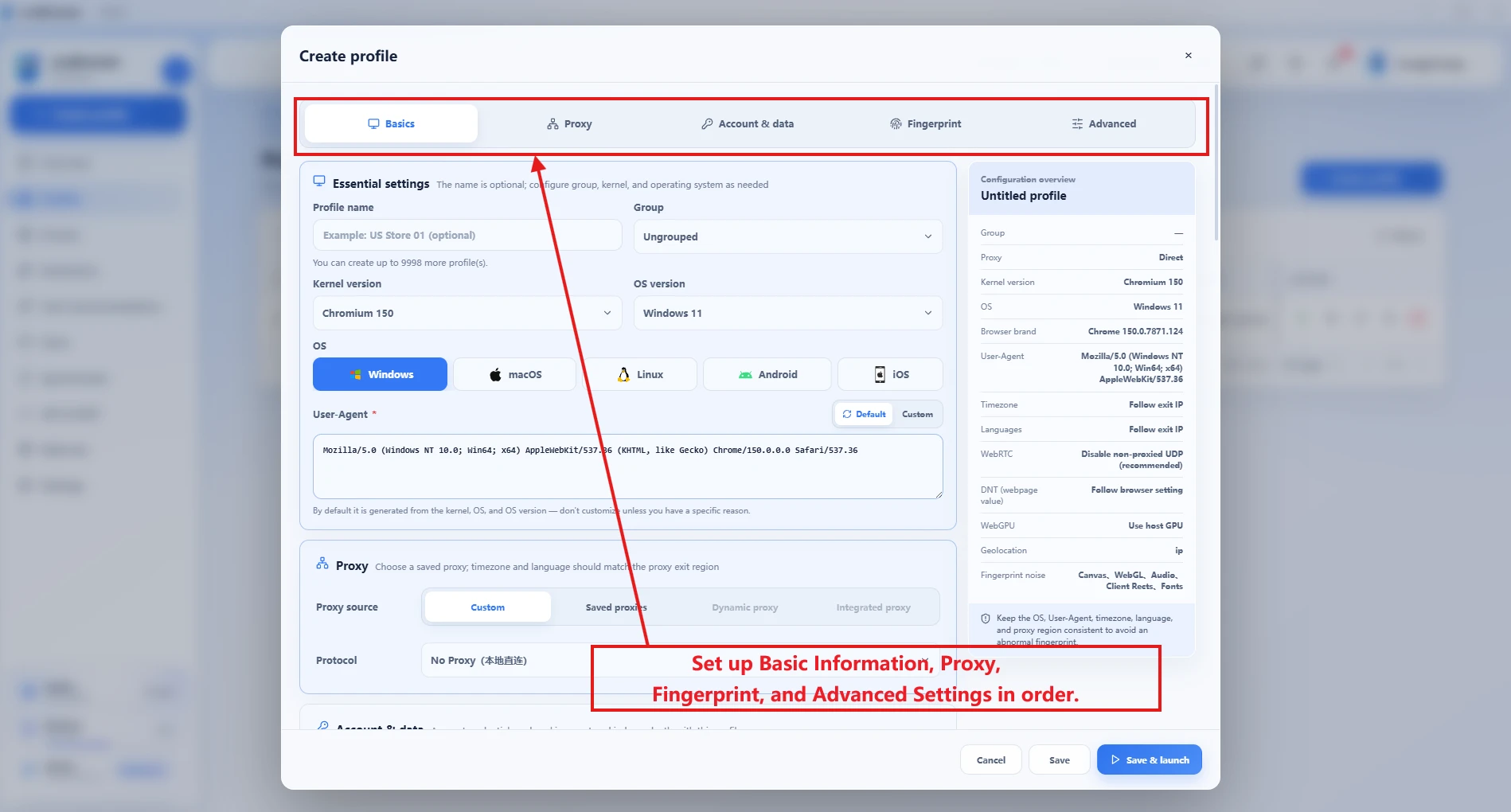
Task: Click the refresh icon on Default toggle
Action: pyautogui.click(x=847, y=414)
